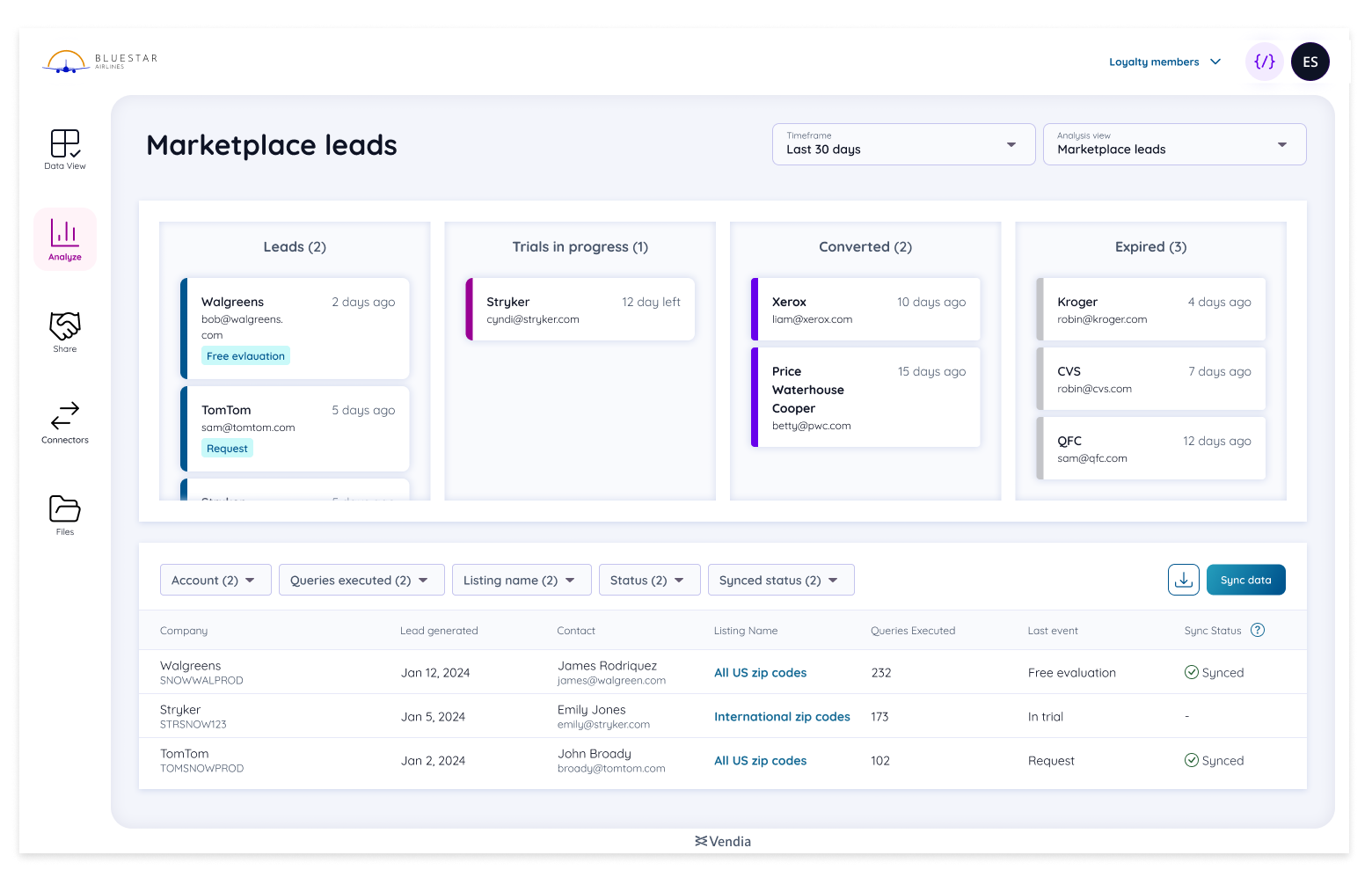This screenshot has width=1372, height=870.
Task: Click the Last event column header
Action: coord(1053,631)
